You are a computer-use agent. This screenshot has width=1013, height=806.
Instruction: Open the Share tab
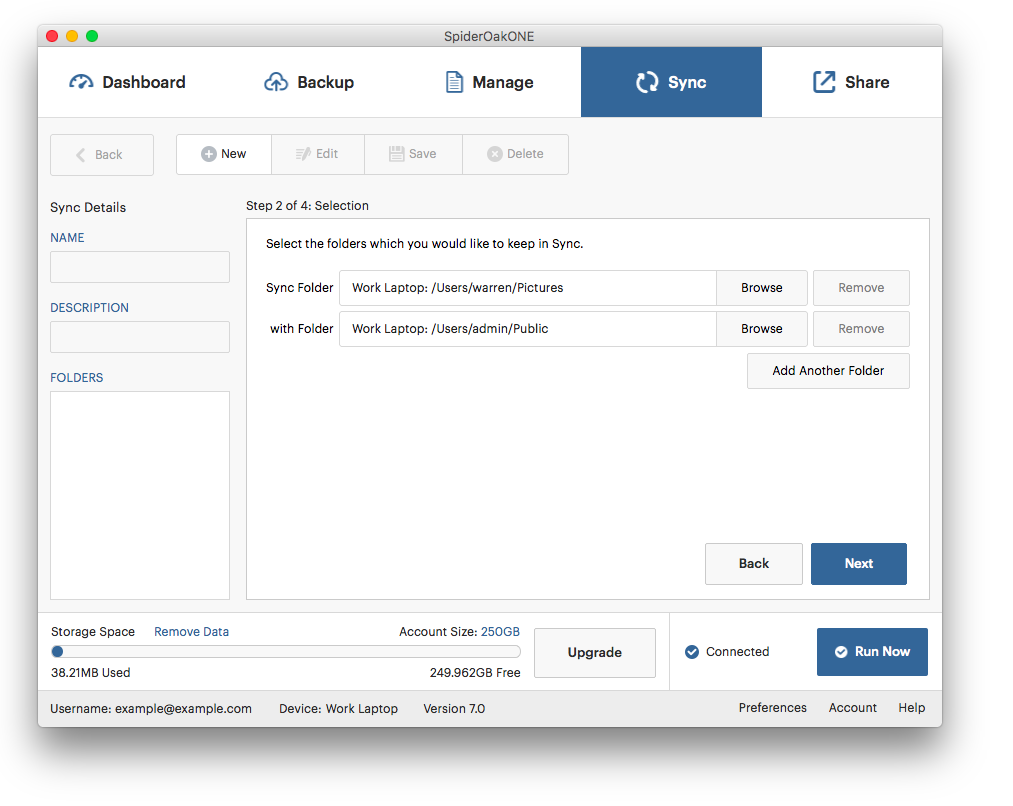851,82
